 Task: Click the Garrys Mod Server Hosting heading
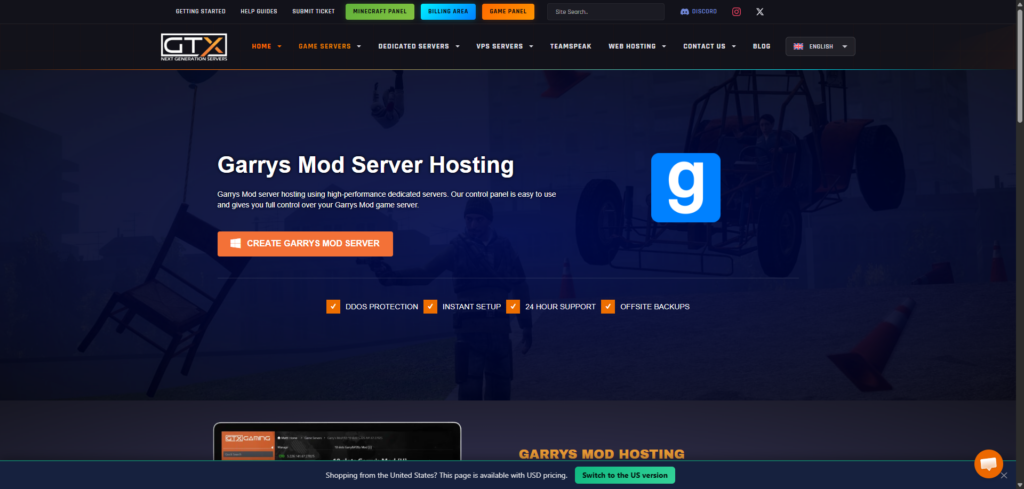point(366,165)
